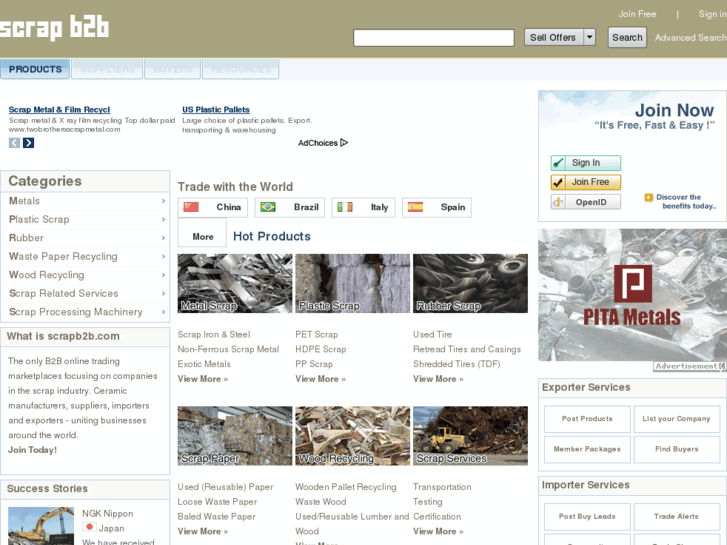Switch to the RESOURCES tab
This screenshot has height=545, width=727.
(241, 69)
